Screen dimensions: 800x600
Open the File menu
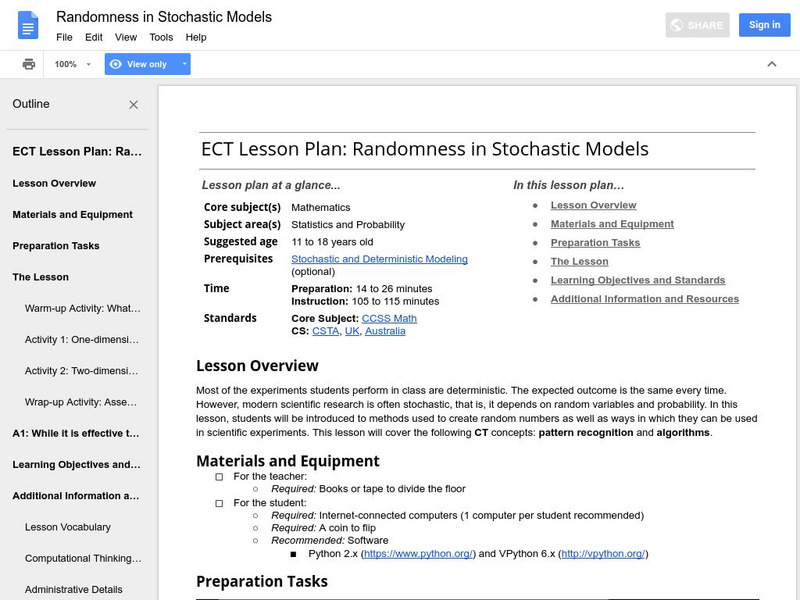point(64,37)
